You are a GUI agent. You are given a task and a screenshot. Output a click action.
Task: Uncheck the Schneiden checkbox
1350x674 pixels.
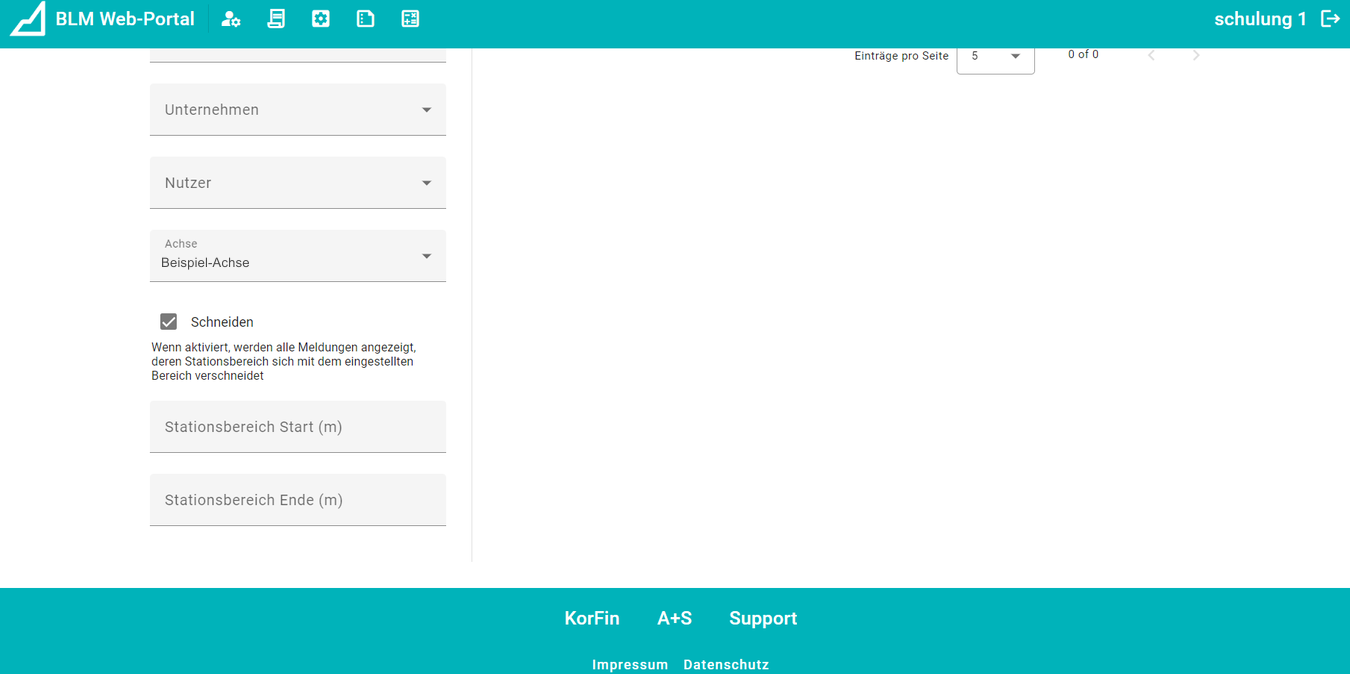click(x=169, y=322)
